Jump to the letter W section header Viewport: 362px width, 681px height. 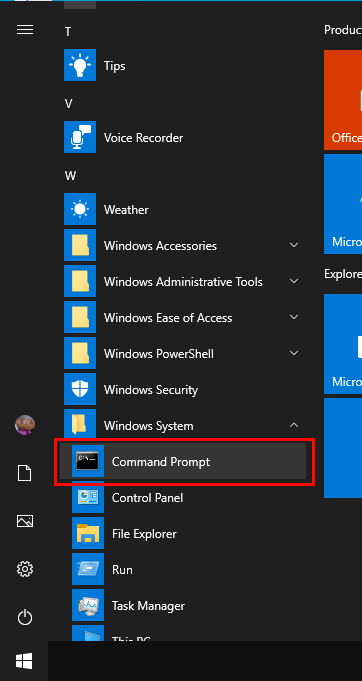(70, 175)
